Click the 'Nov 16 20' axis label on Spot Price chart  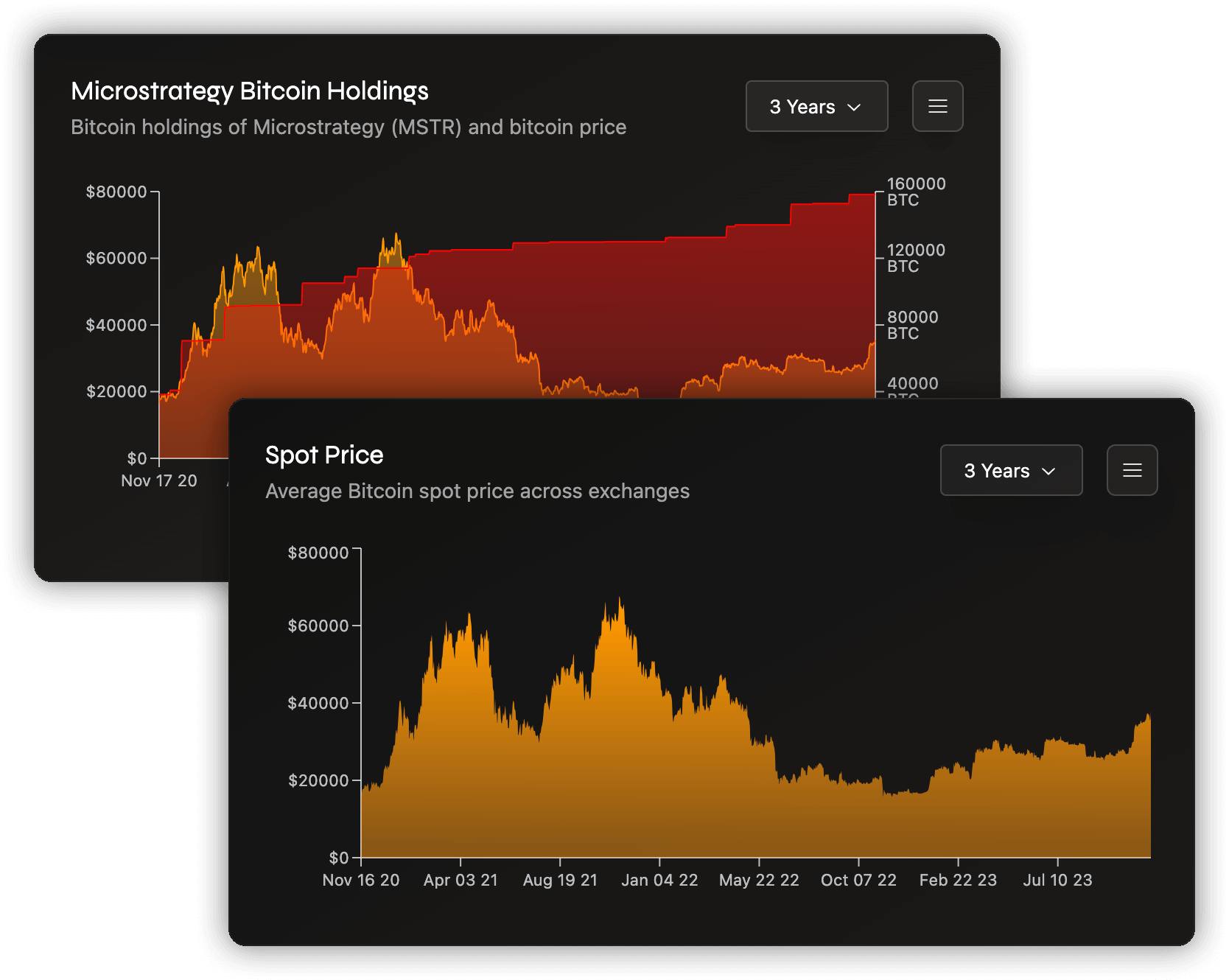coord(361,881)
